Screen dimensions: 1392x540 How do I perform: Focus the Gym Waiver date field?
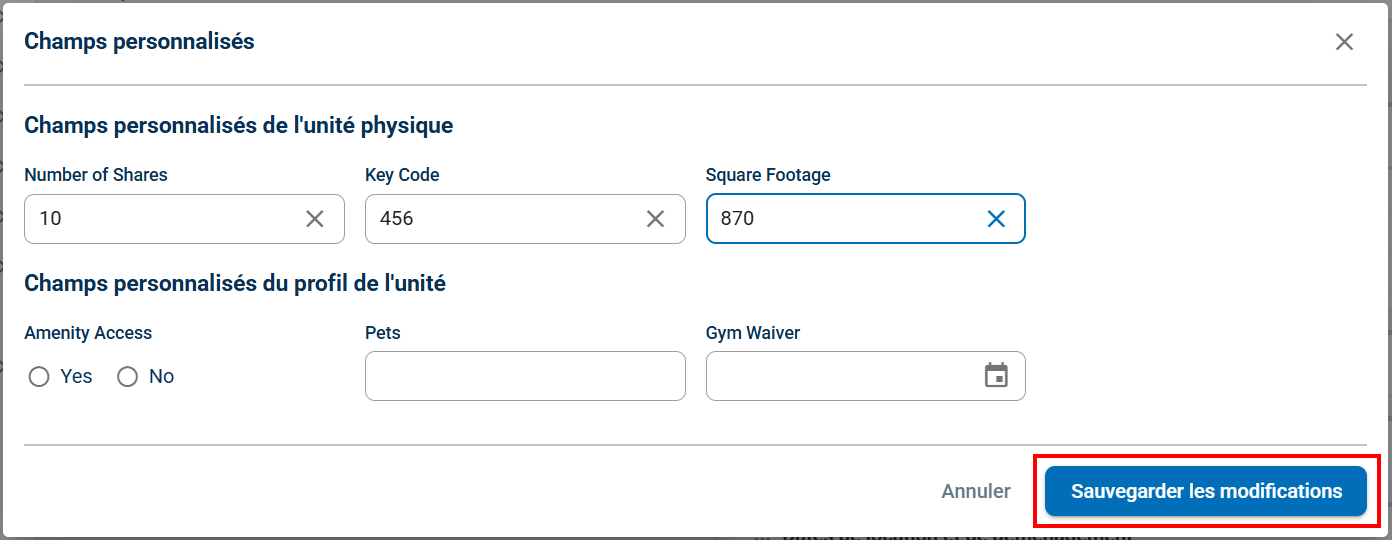click(840, 376)
